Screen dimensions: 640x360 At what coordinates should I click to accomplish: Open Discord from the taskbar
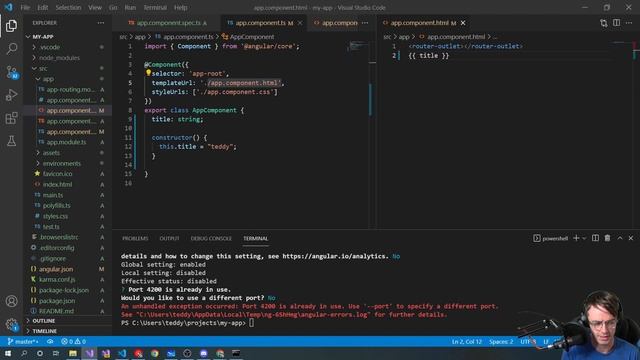coord(203,353)
